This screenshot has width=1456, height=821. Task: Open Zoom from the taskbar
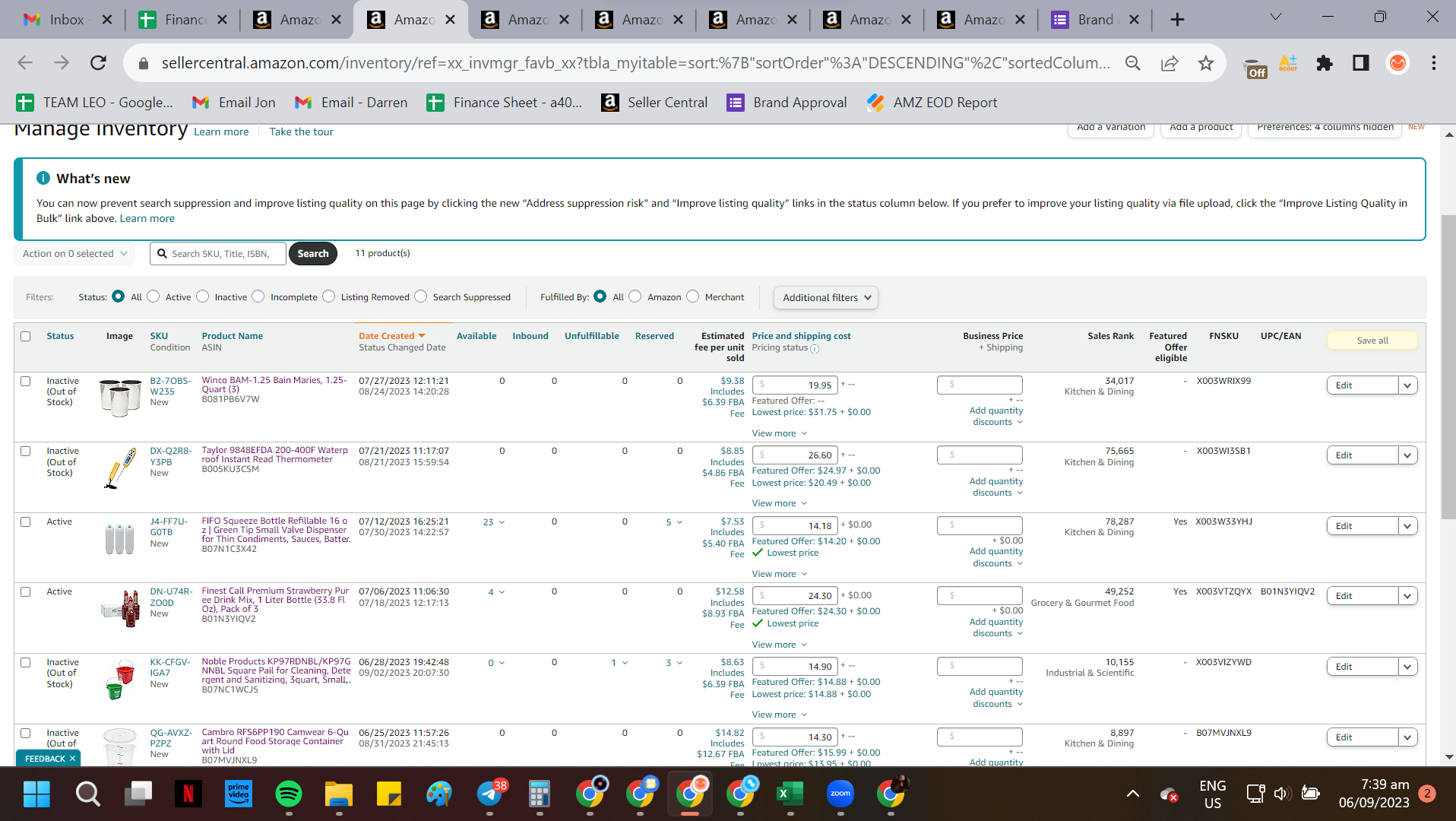(840, 794)
